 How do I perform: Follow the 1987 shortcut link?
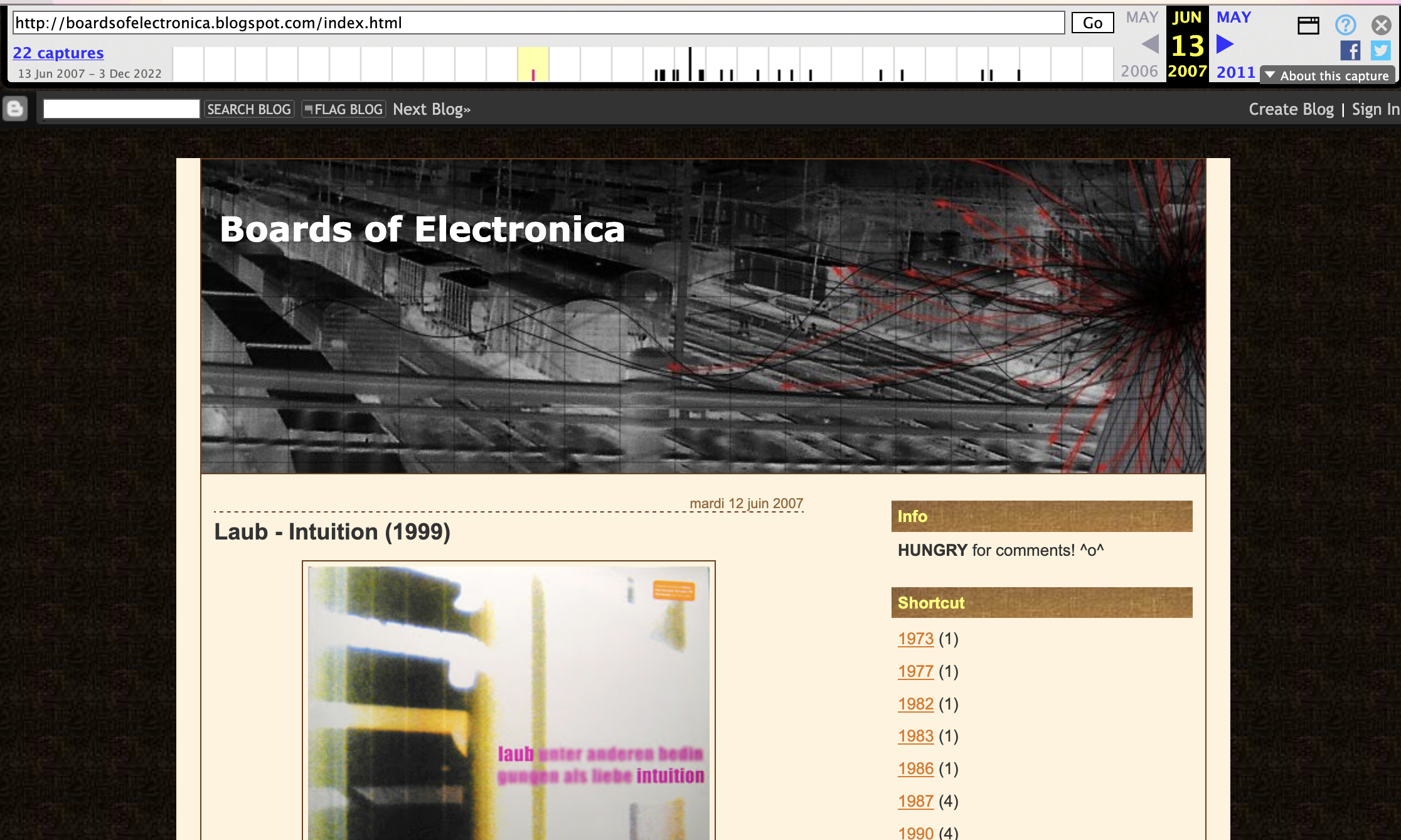point(915,800)
